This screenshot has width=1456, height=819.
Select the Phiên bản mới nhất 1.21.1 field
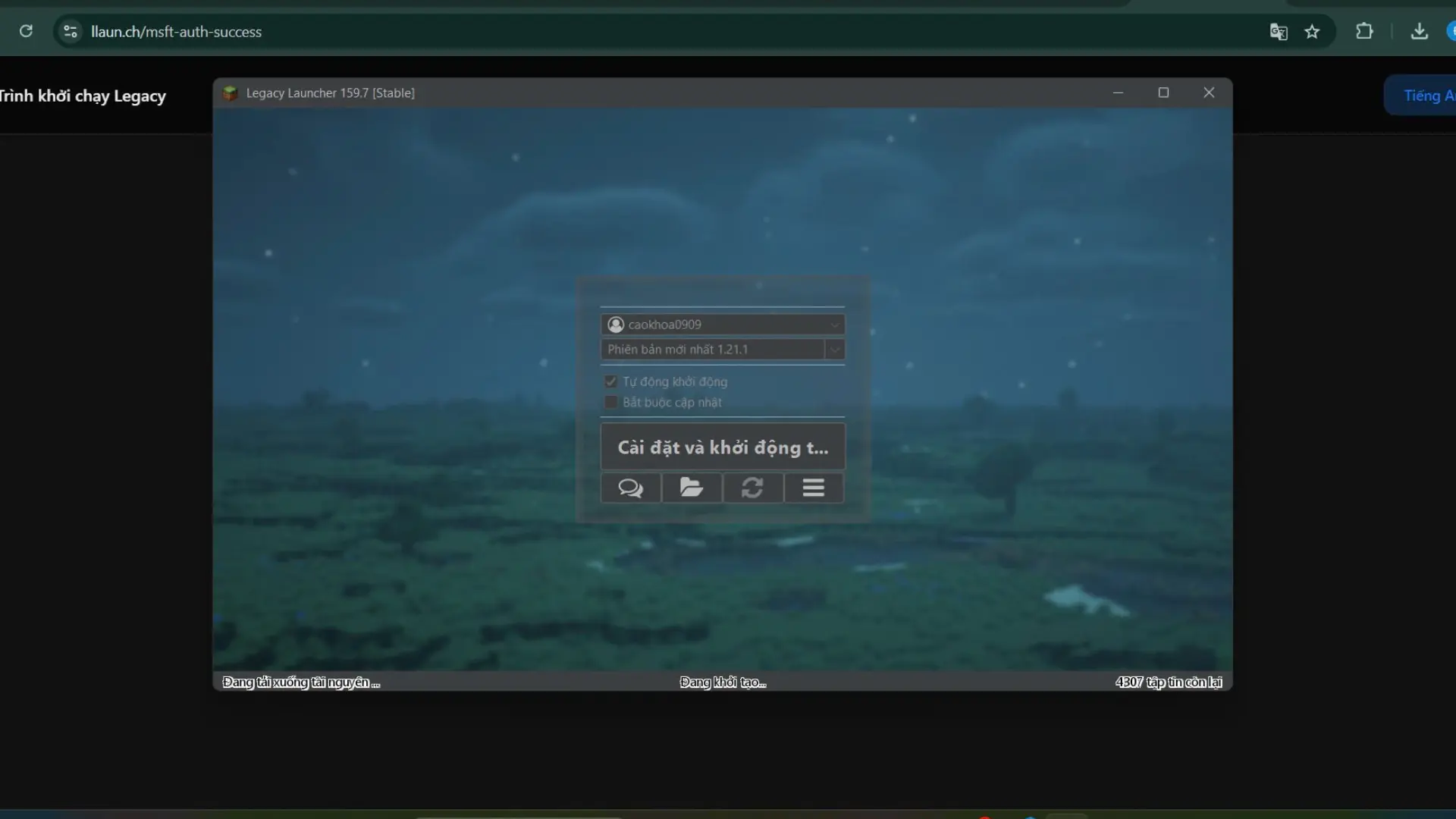click(x=713, y=350)
